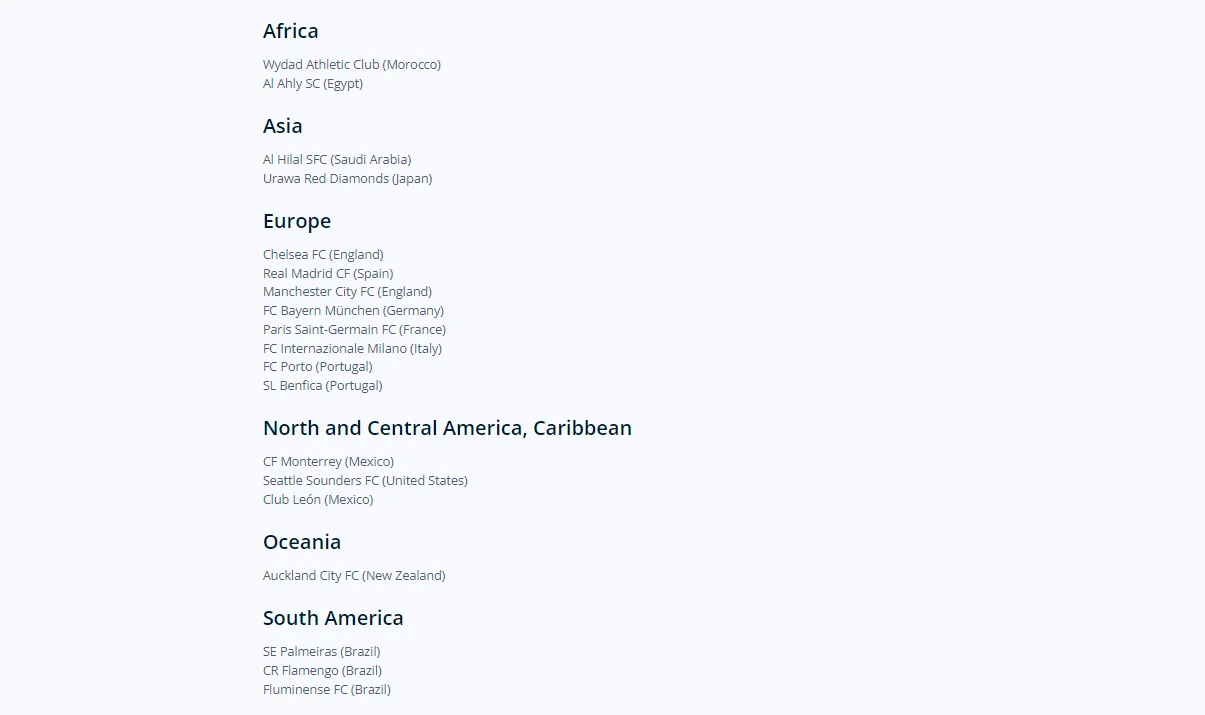Click the Asia section heading
The height and width of the screenshot is (715, 1205).
coord(283,126)
